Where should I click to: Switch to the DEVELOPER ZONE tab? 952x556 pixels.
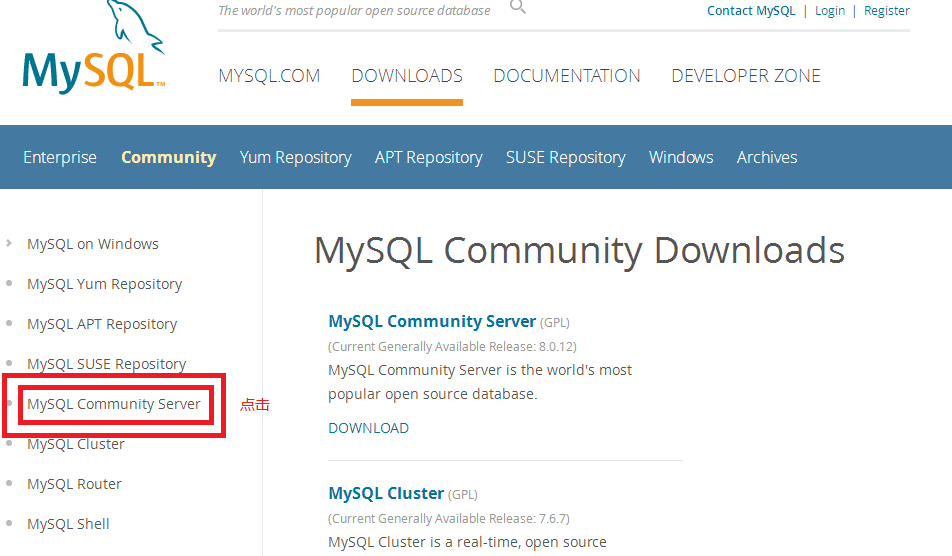click(746, 76)
